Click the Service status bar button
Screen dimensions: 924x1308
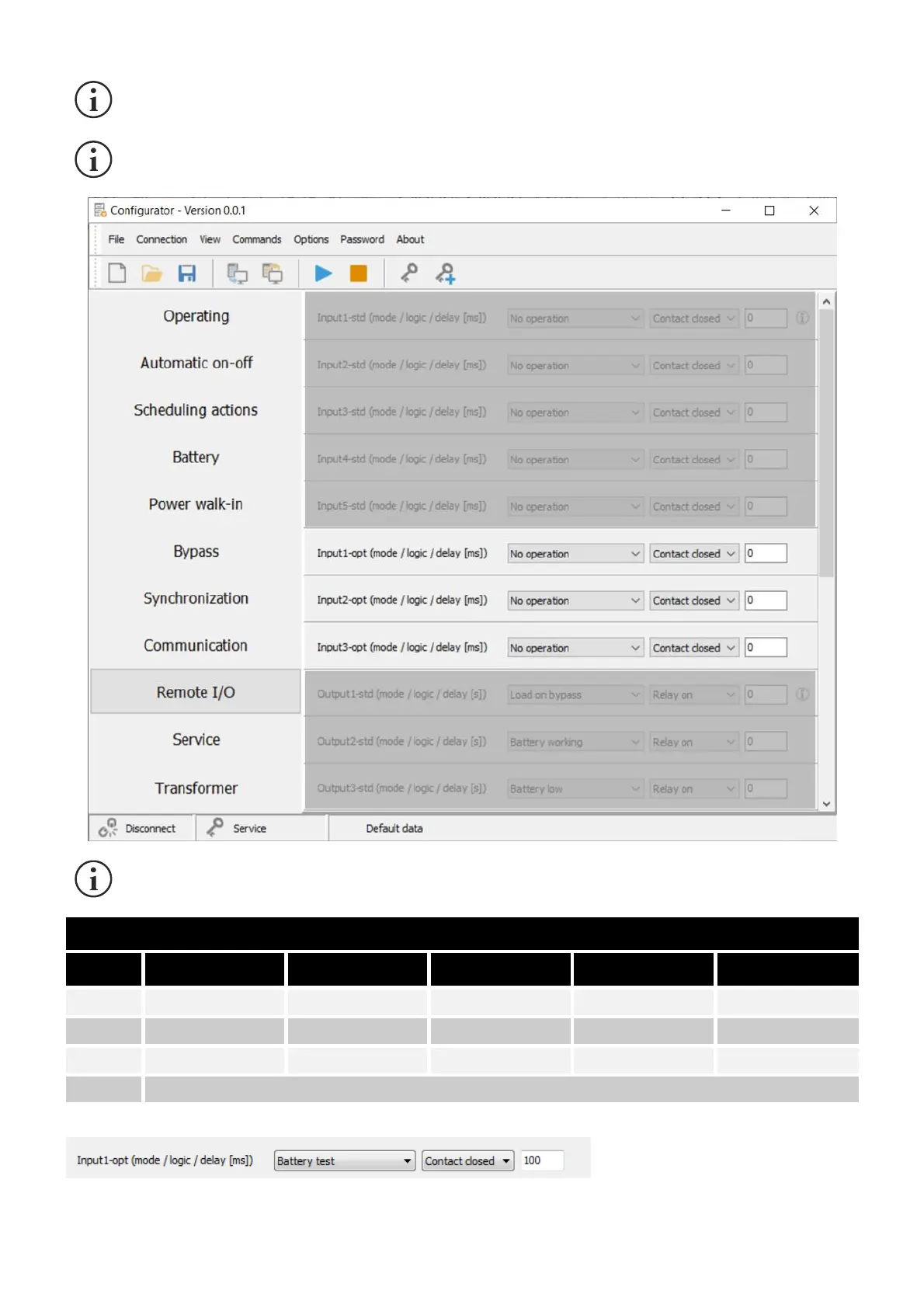[x=261, y=828]
